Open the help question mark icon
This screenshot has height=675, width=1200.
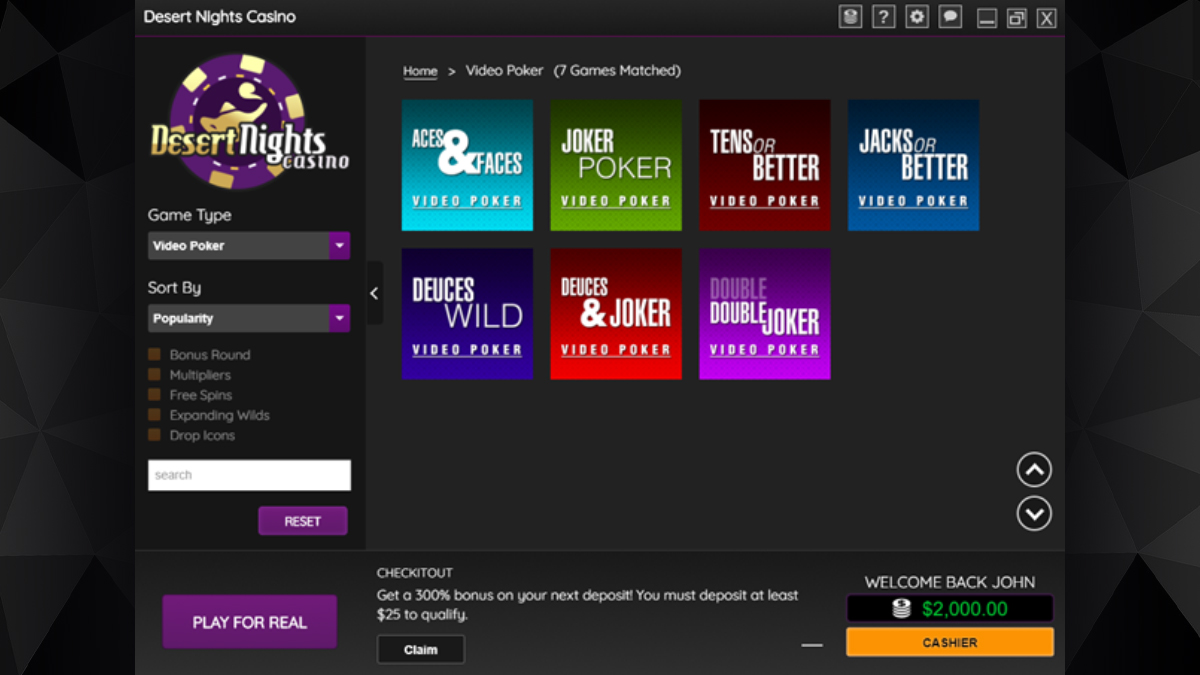pos(883,17)
